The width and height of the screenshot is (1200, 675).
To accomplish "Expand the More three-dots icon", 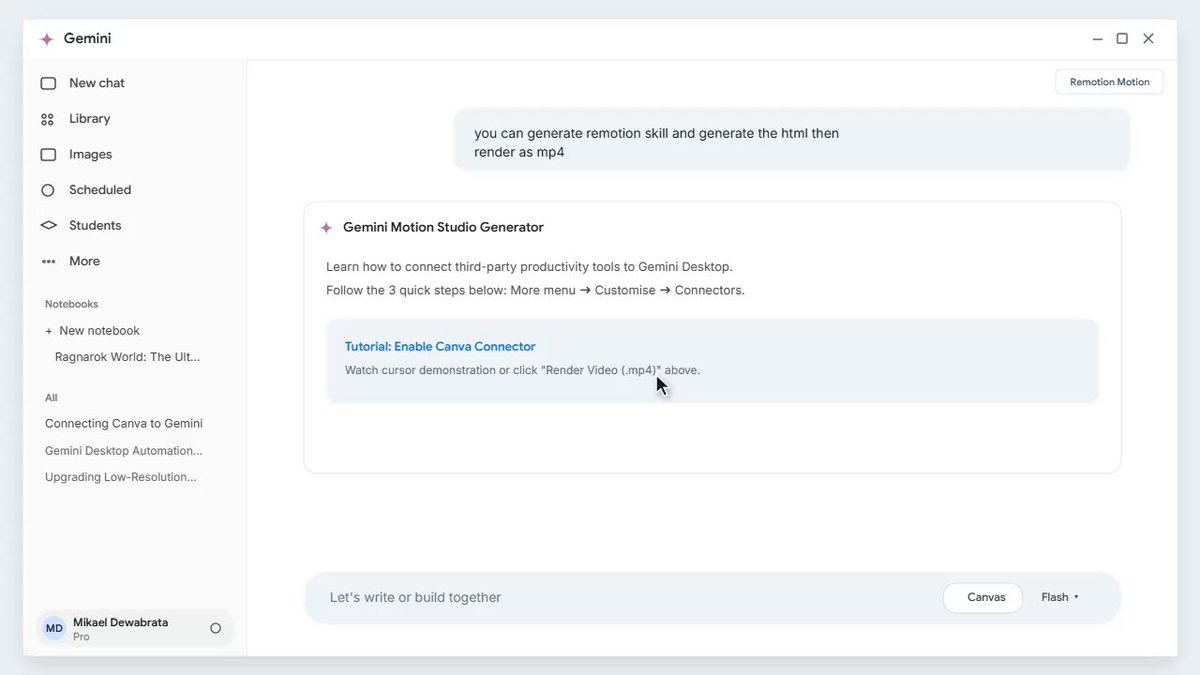I will (48, 262).
